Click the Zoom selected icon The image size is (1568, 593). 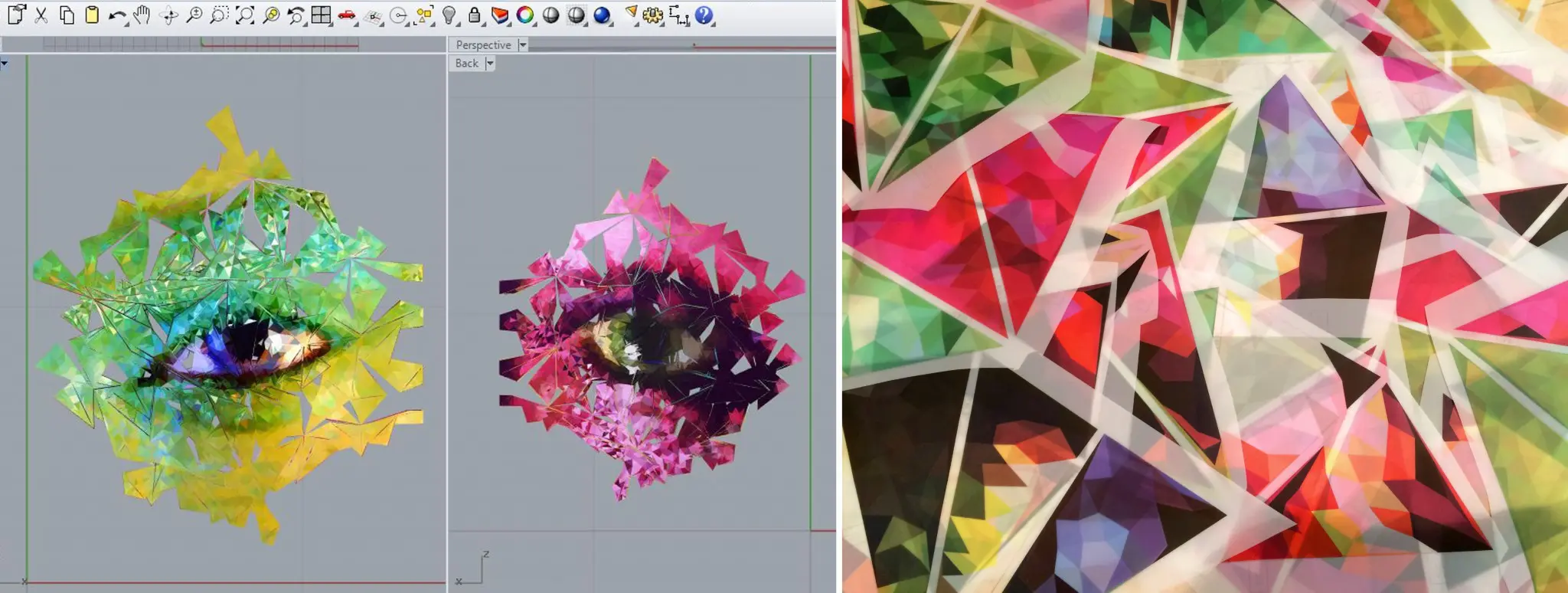[271, 15]
